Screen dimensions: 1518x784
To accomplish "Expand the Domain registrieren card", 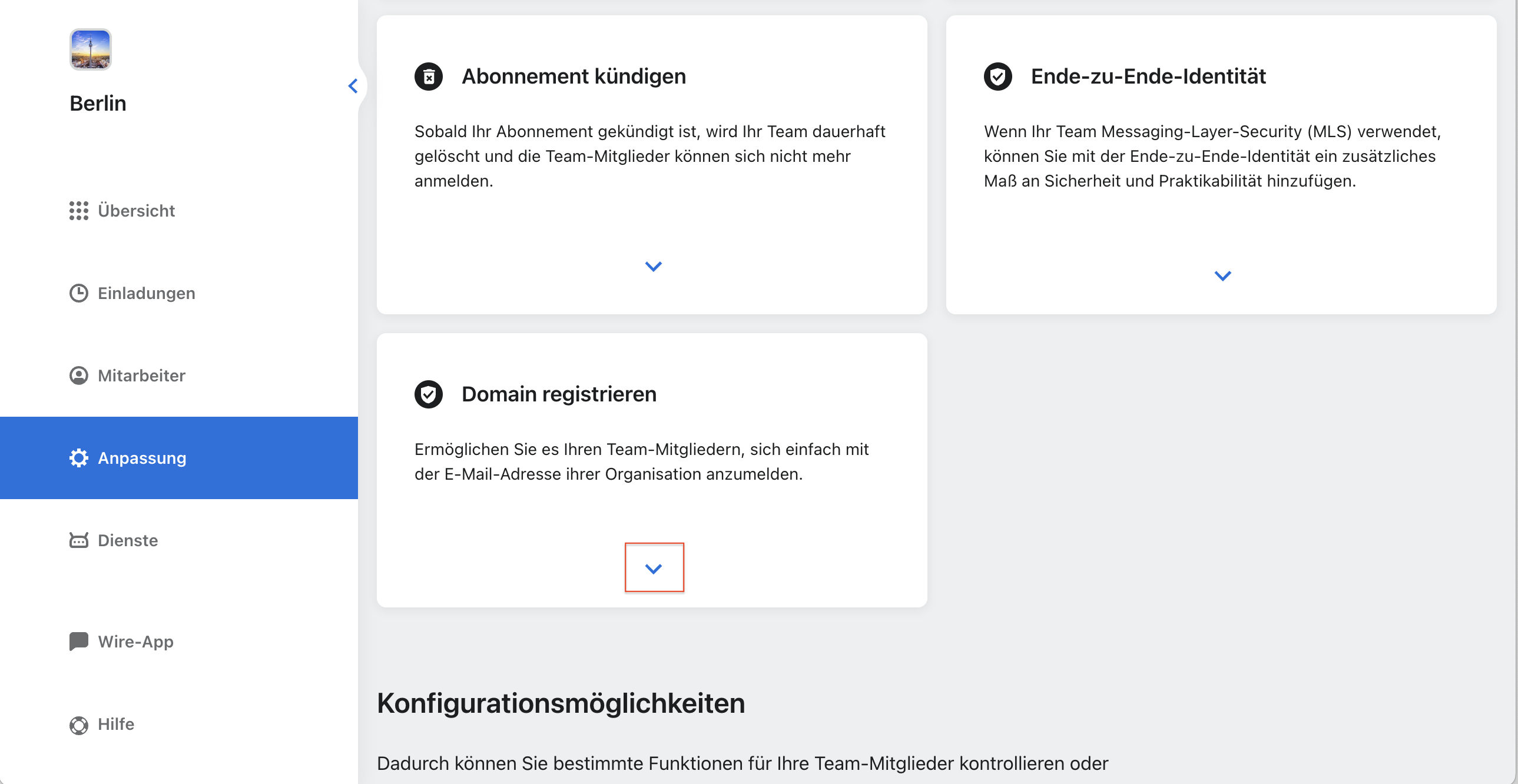I will pyautogui.click(x=654, y=569).
